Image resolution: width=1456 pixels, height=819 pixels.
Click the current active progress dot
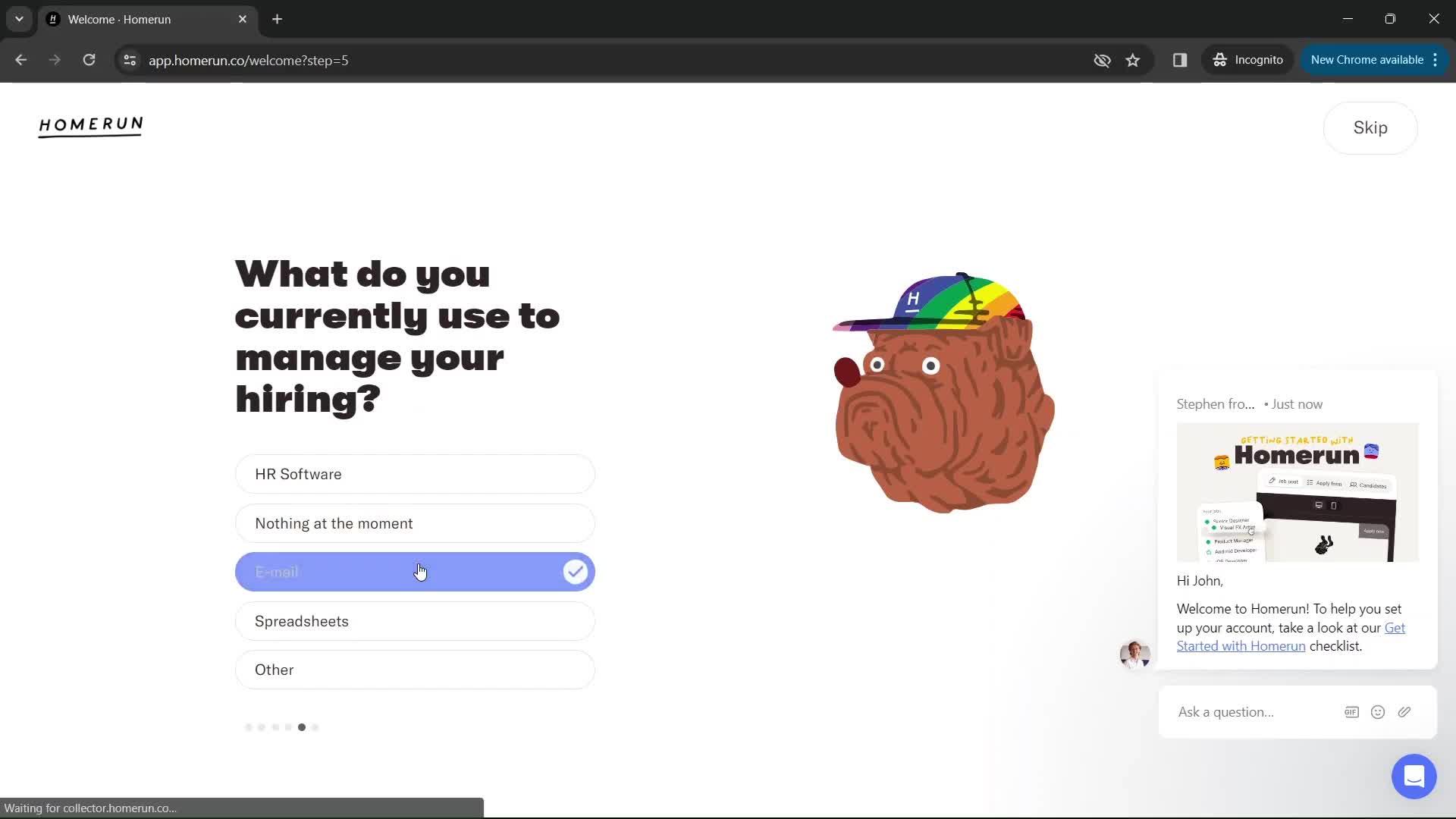[x=302, y=727]
